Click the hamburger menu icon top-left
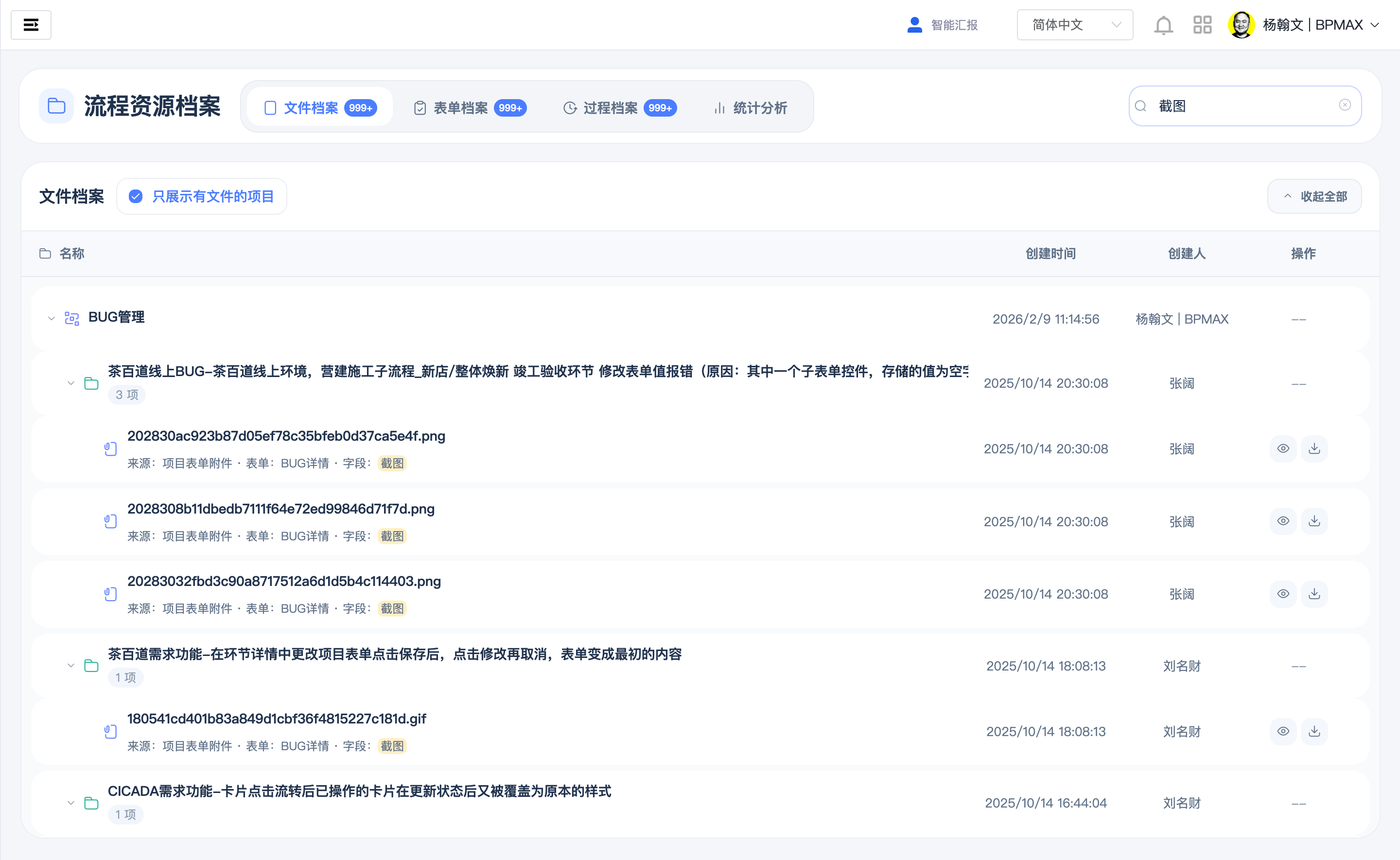1400x860 pixels. pyautogui.click(x=31, y=24)
